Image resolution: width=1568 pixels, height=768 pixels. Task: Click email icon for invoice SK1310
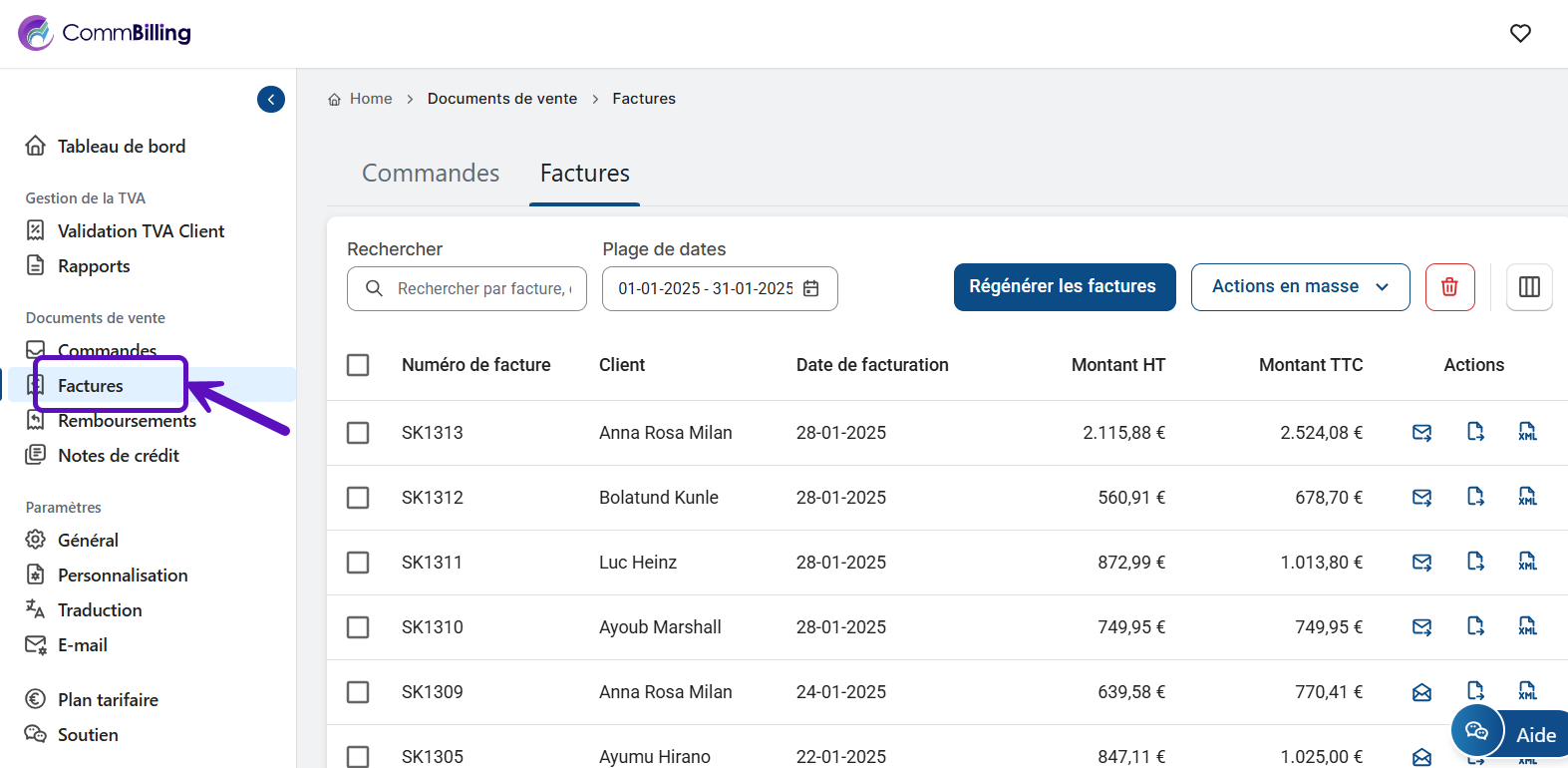tap(1422, 627)
